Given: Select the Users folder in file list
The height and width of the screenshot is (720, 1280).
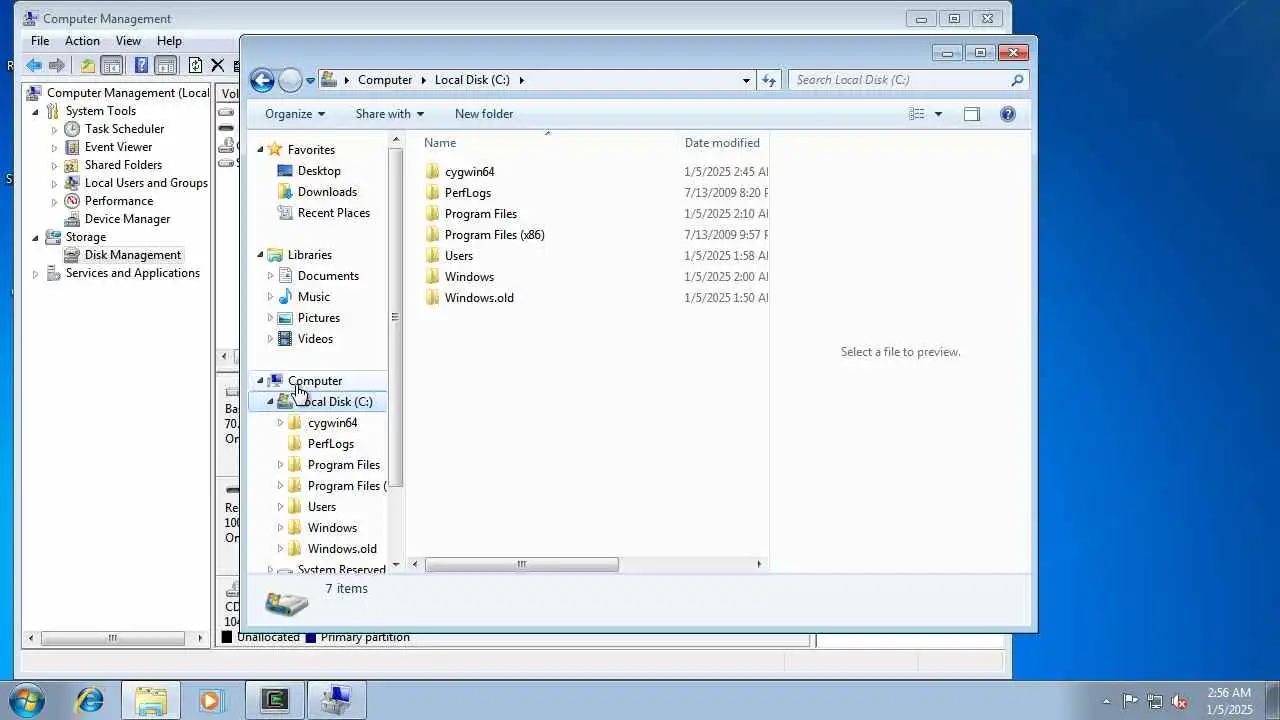Looking at the screenshot, I should pos(459,256).
